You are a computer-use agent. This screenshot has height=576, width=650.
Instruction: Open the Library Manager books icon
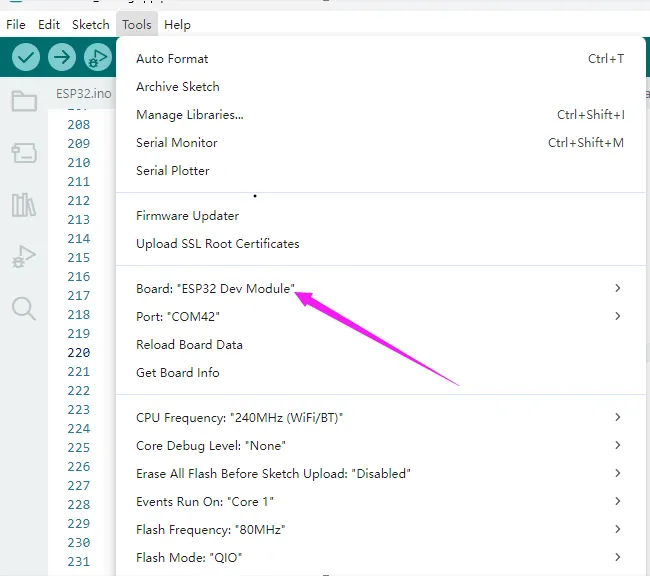pos(23,205)
